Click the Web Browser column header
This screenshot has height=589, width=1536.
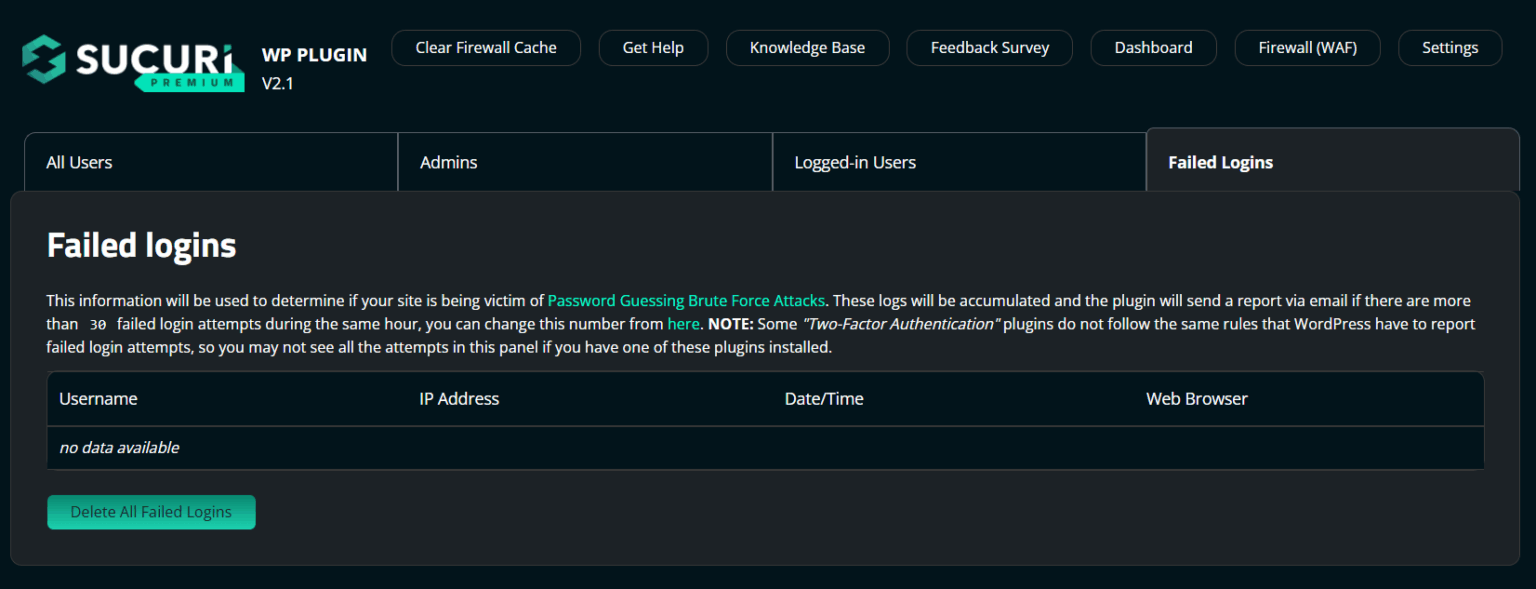tap(1196, 398)
